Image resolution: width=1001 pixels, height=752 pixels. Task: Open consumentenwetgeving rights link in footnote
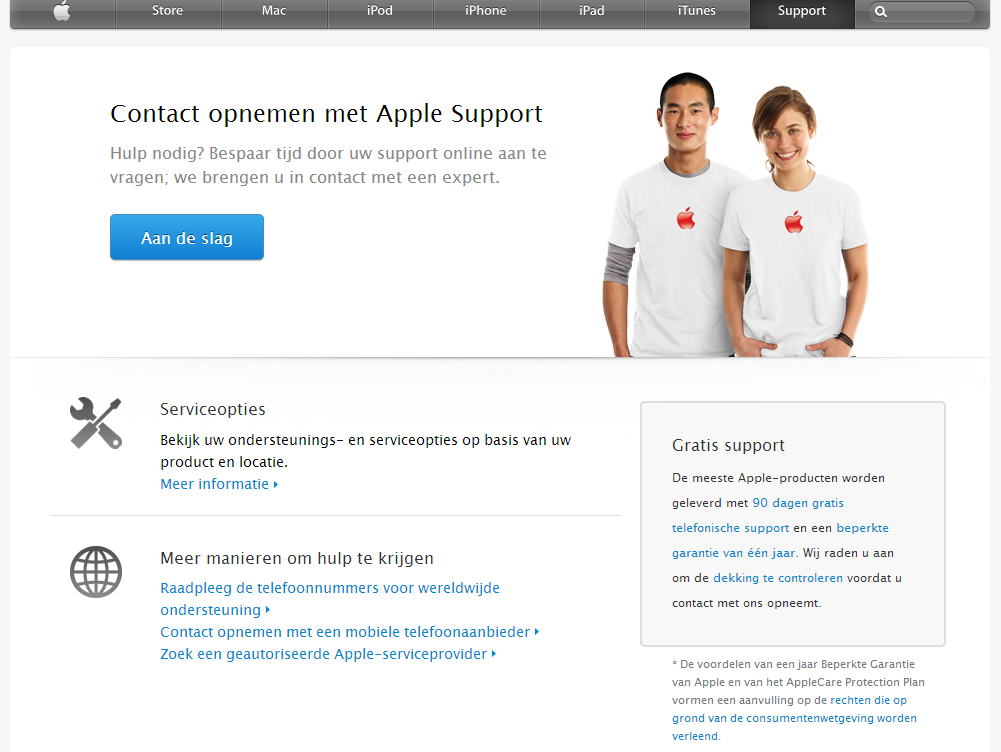point(794,718)
